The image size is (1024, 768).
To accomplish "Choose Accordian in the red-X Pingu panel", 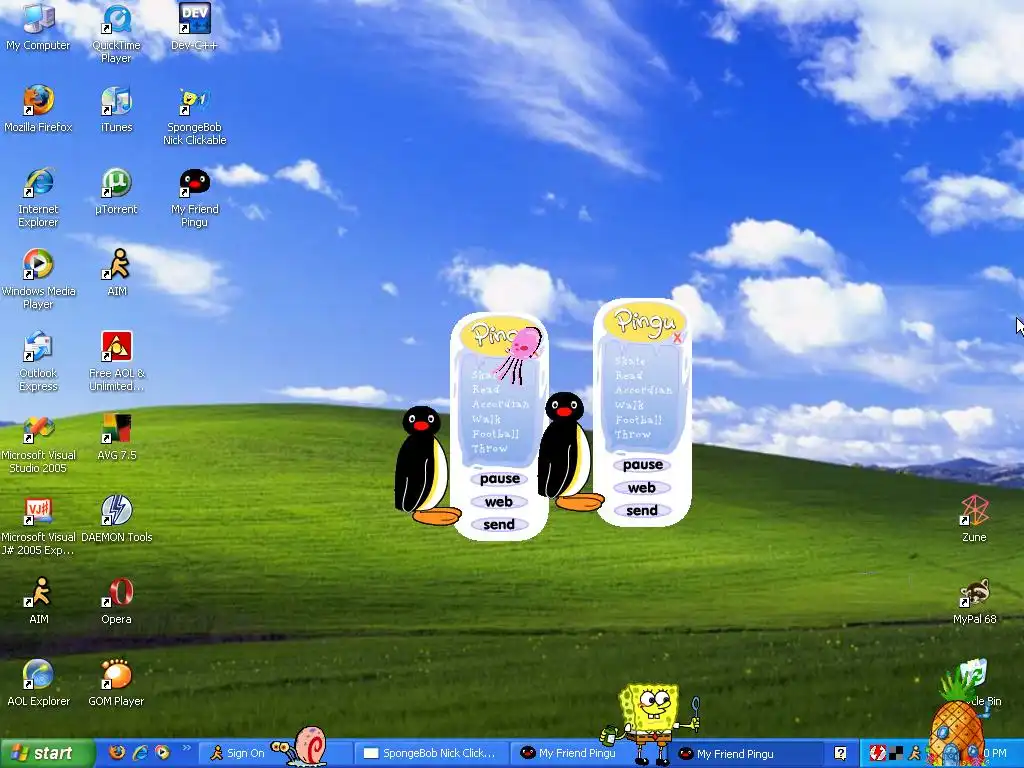I will [x=643, y=391].
